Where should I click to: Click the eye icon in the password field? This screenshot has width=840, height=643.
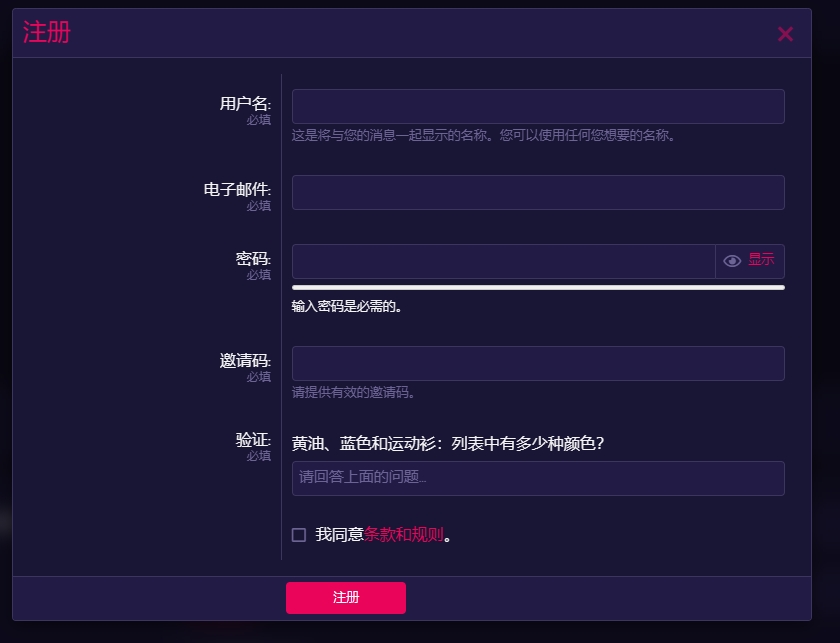coord(732,261)
